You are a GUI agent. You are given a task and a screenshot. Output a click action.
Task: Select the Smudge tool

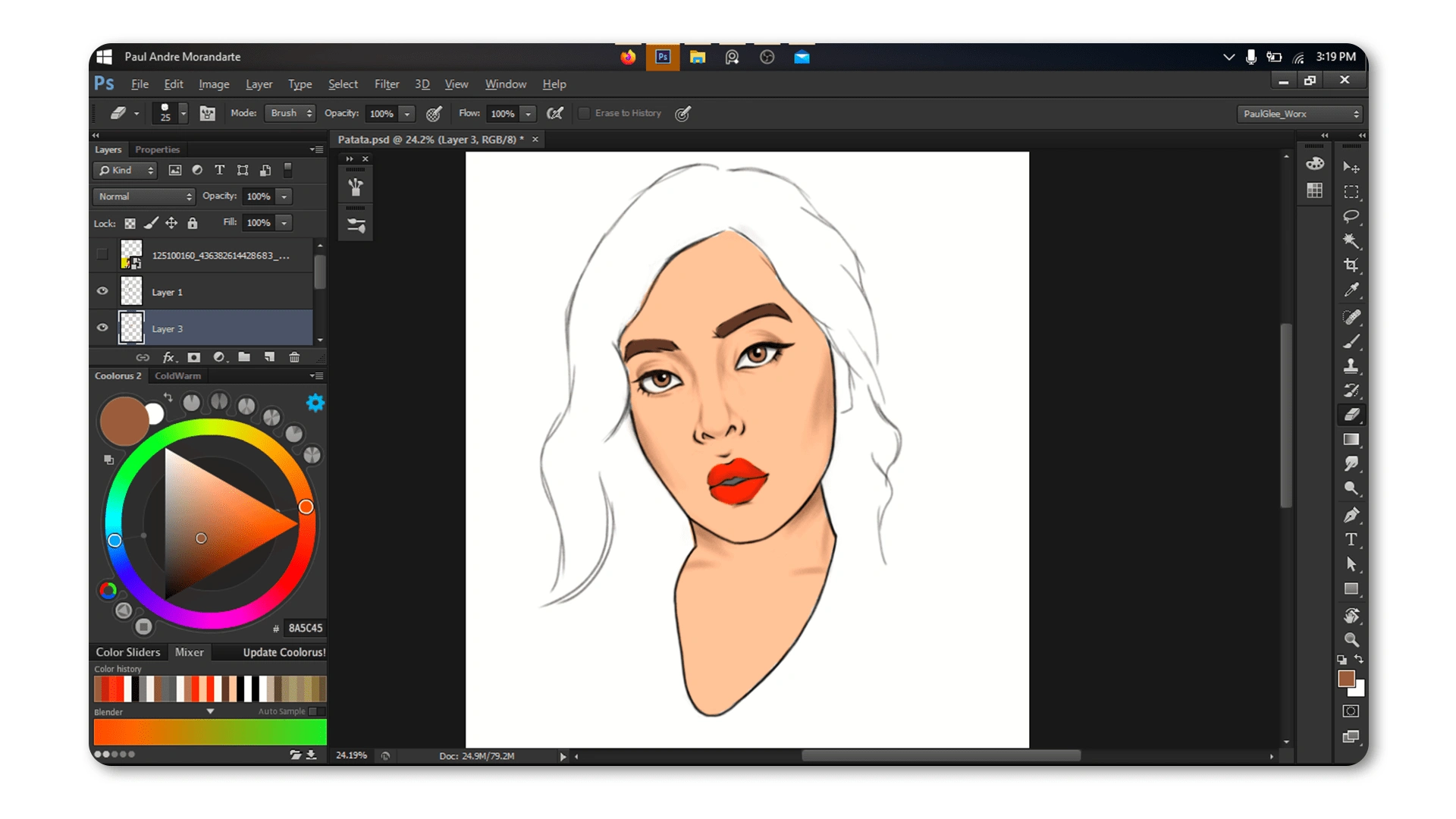1351,464
